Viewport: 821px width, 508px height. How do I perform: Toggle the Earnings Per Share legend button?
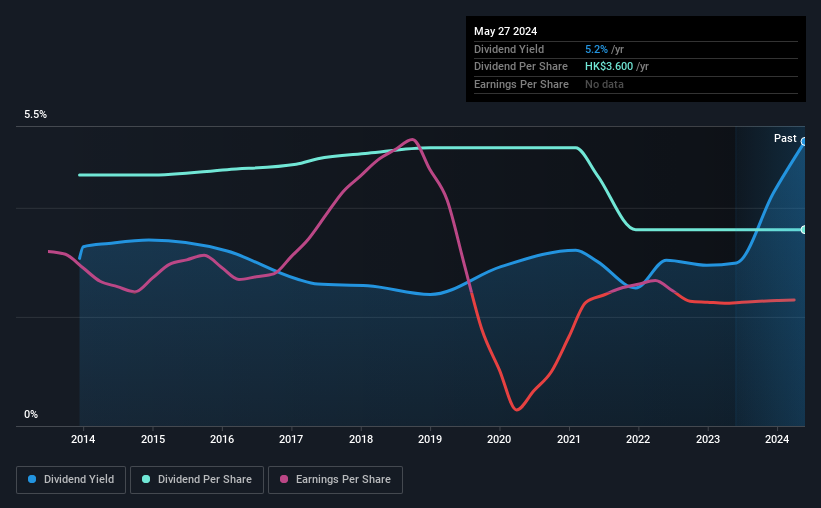tap(335, 480)
